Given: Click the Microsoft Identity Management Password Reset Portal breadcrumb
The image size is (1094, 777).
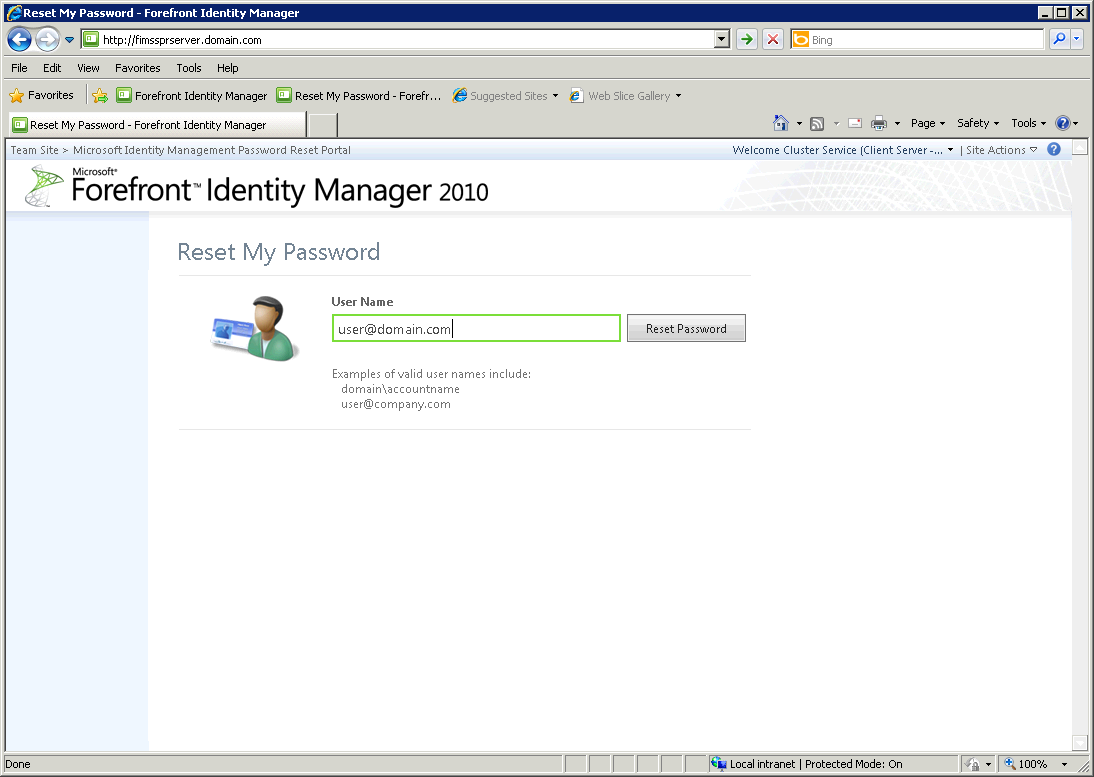Looking at the screenshot, I should (x=212, y=150).
